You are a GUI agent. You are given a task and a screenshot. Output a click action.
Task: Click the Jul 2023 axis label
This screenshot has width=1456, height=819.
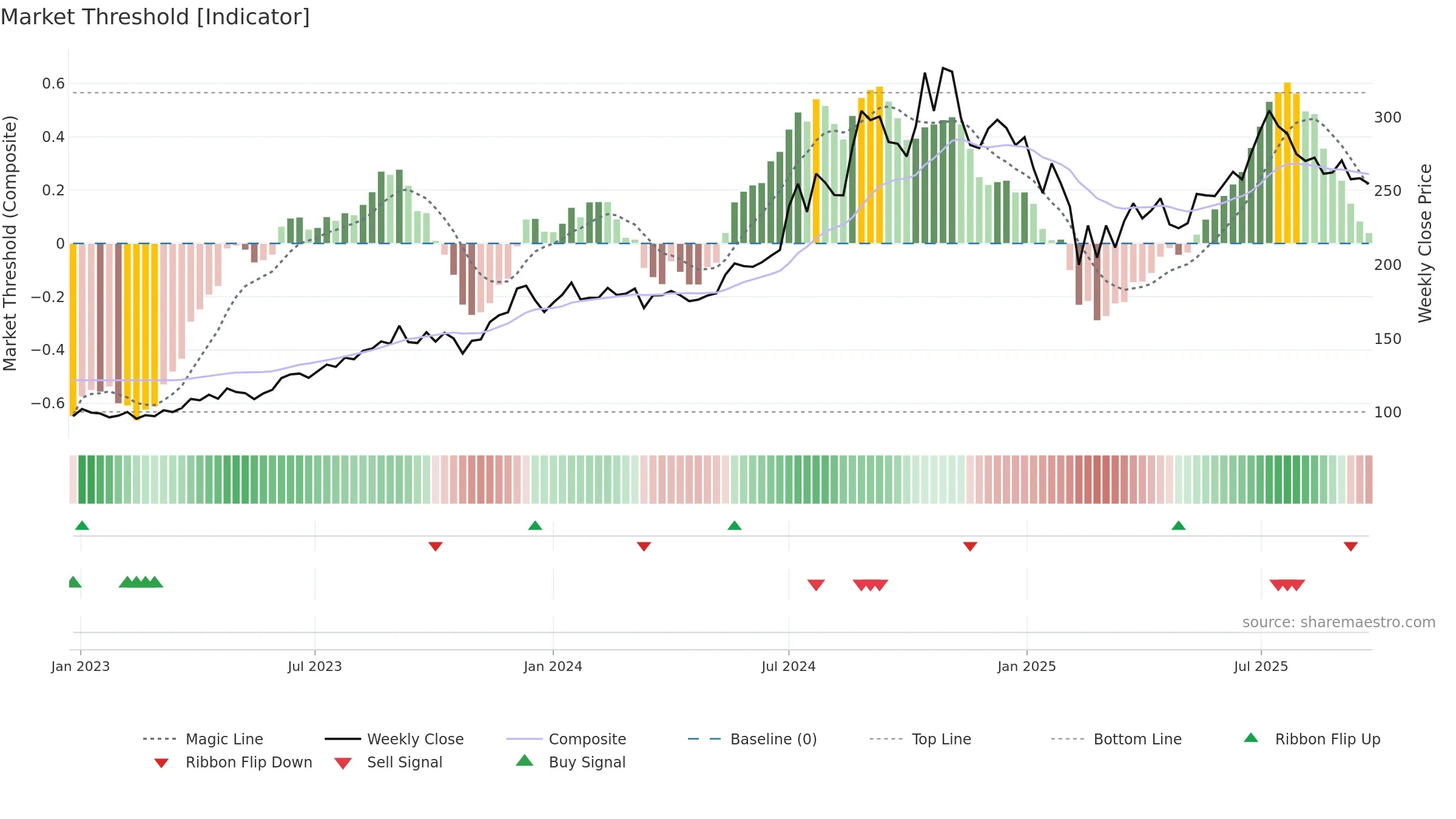[x=315, y=667]
